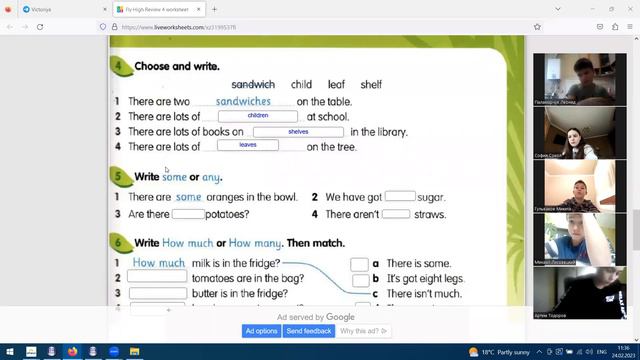The width and height of the screenshot is (640, 360).
Task: Close the Victoriya tab
Action: tap(104, 9)
